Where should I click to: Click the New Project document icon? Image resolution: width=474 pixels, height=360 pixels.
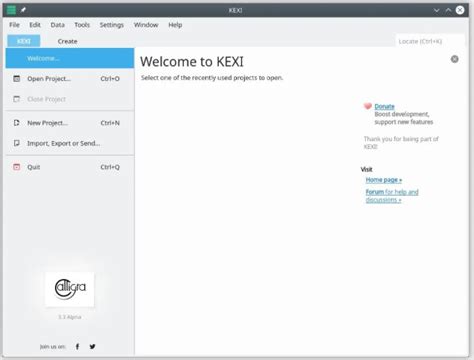pyautogui.click(x=16, y=123)
